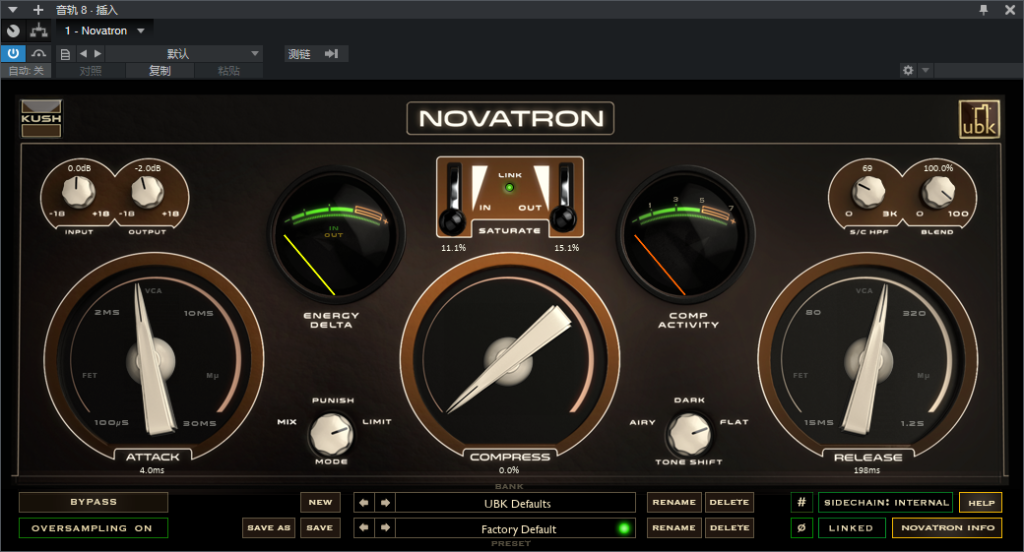The height and width of the screenshot is (552, 1024).
Task: Select the next preset right arrow
Action: [x=385, y=527]
